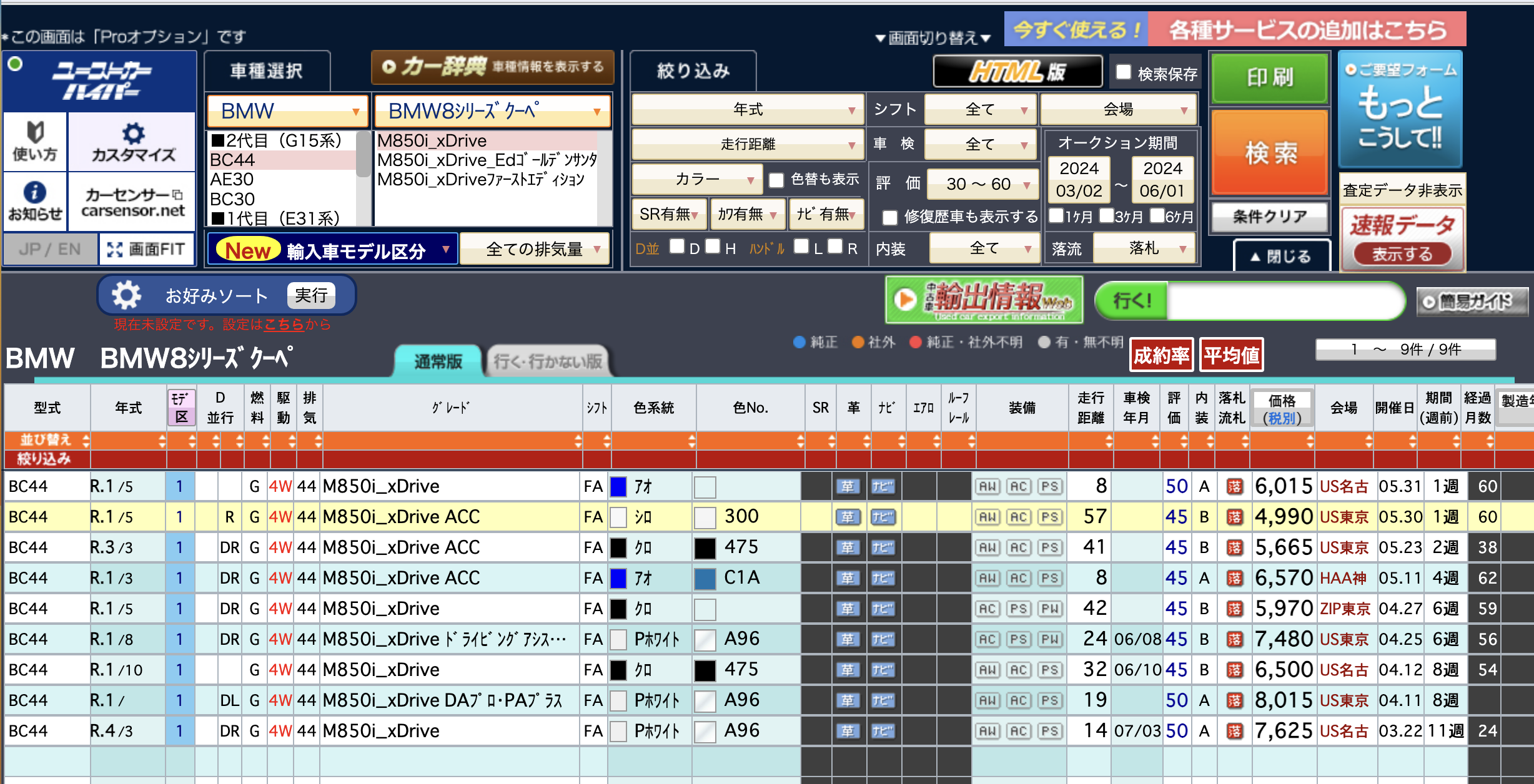Check the ハンドル R checkbox
This screenshot has width=1534, height=784.
835,246
